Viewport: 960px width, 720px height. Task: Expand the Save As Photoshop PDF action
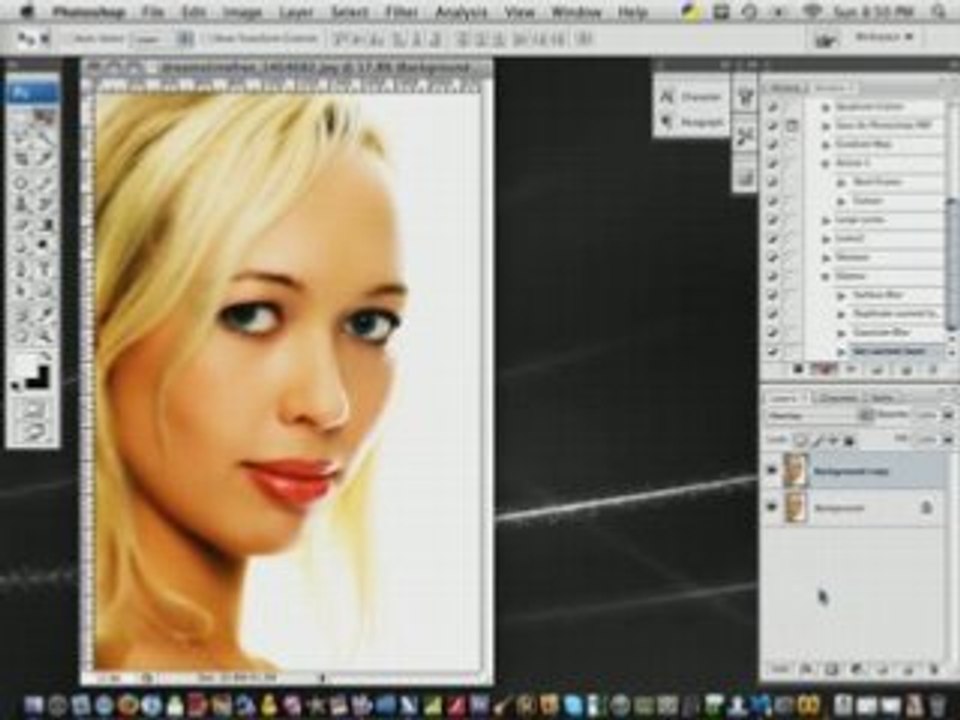tap(827, 126)
